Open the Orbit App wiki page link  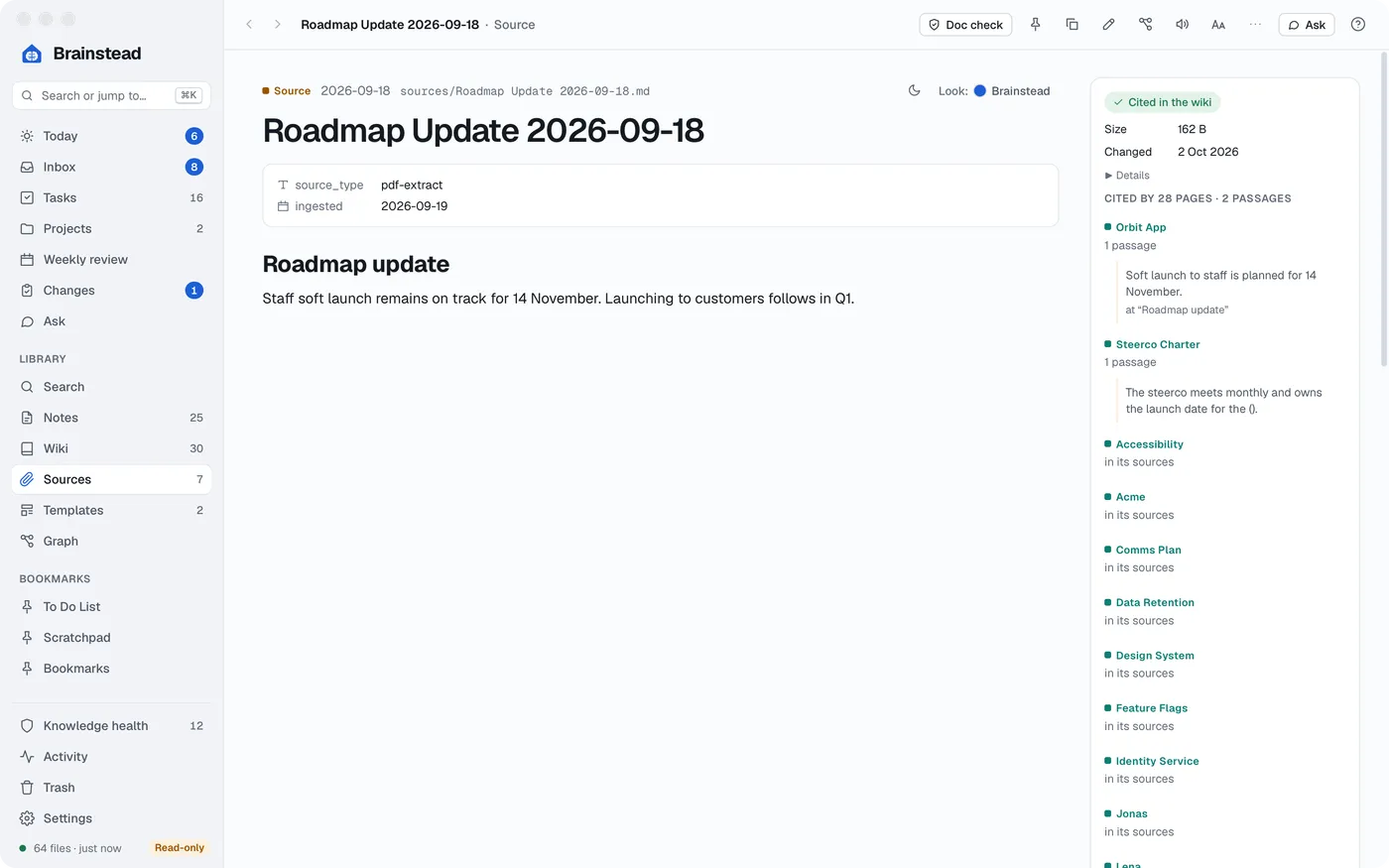point(1140,227)
